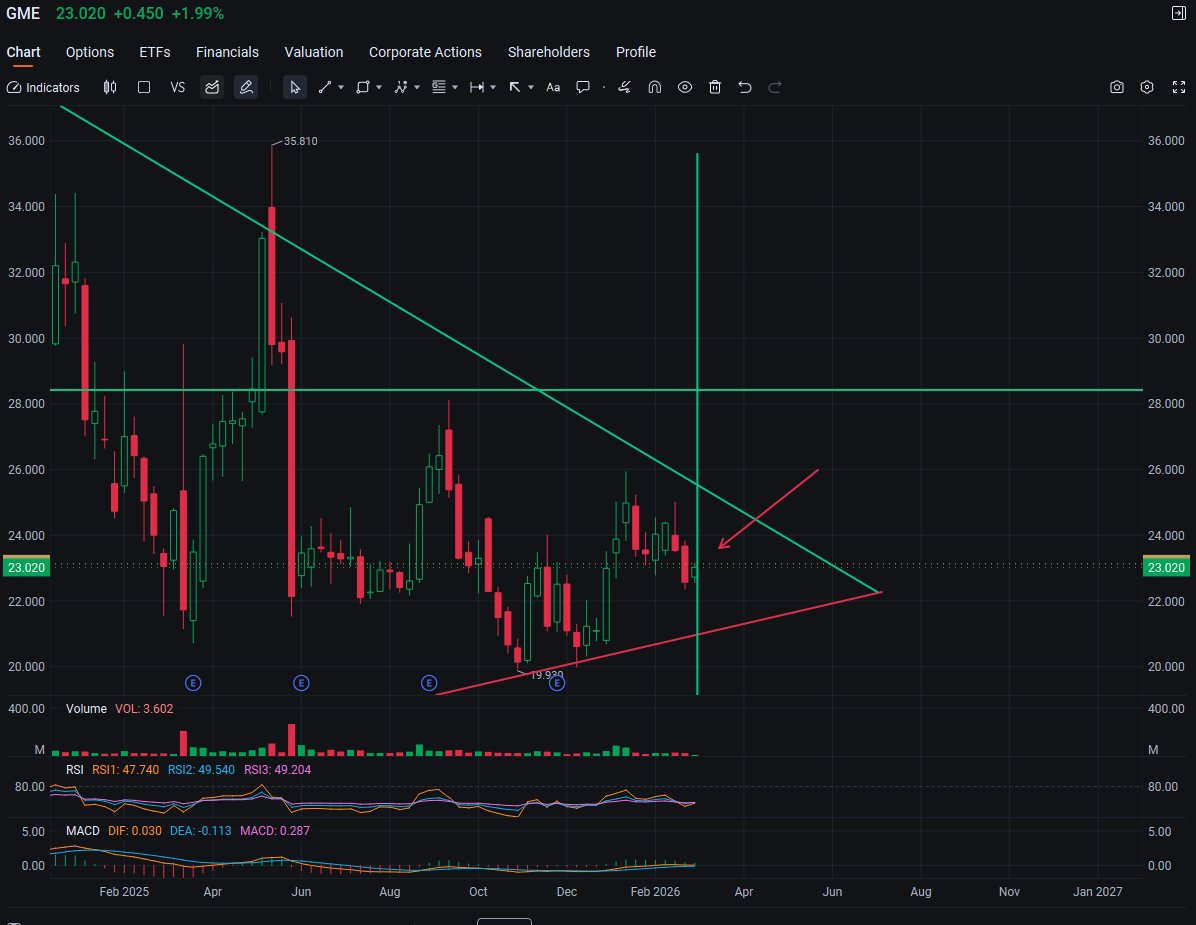Select the freehand brush tool
This screenshot has height=925, width=1196.
[624, 88]
